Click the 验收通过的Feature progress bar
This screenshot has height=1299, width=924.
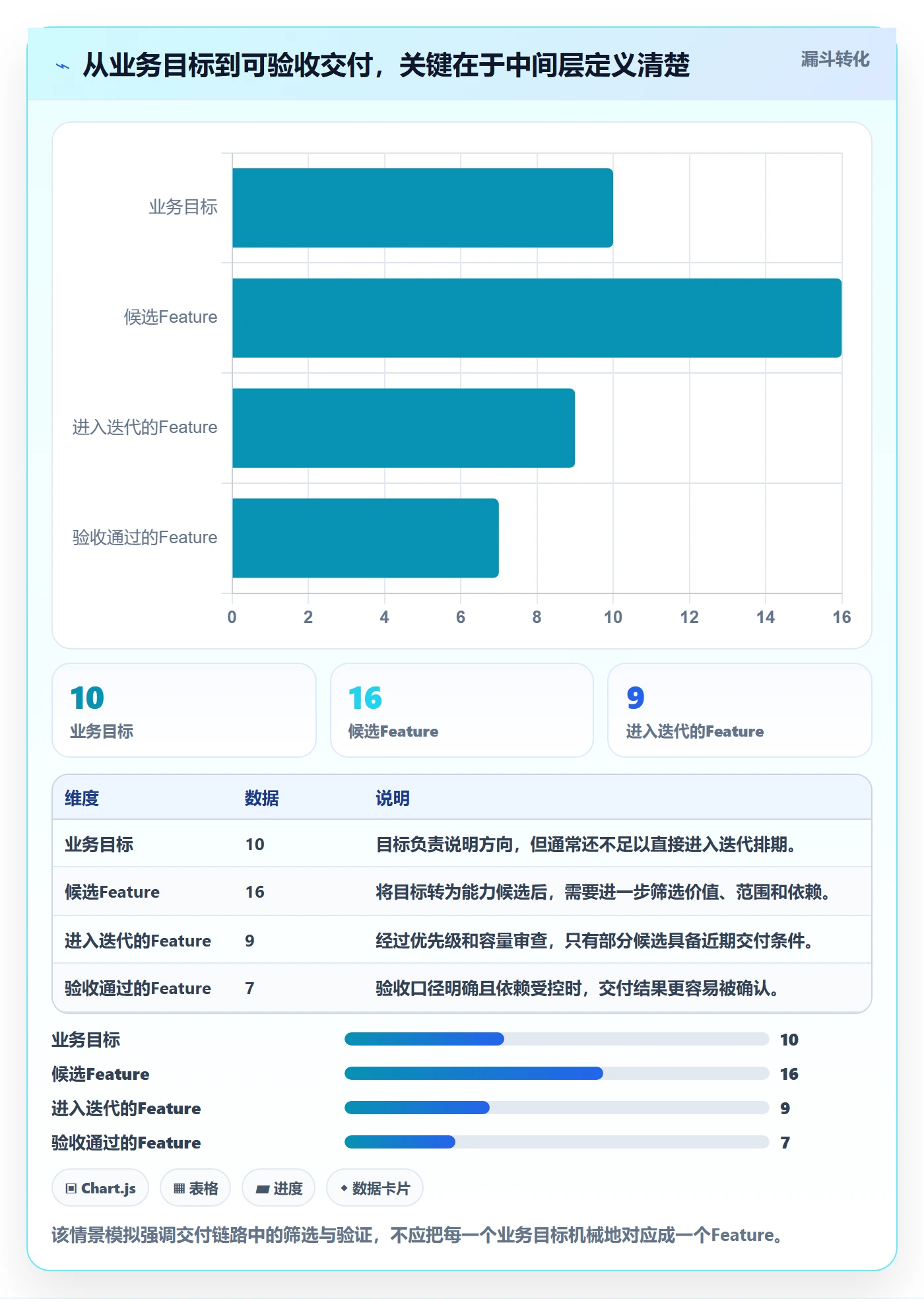[556, 1142]
